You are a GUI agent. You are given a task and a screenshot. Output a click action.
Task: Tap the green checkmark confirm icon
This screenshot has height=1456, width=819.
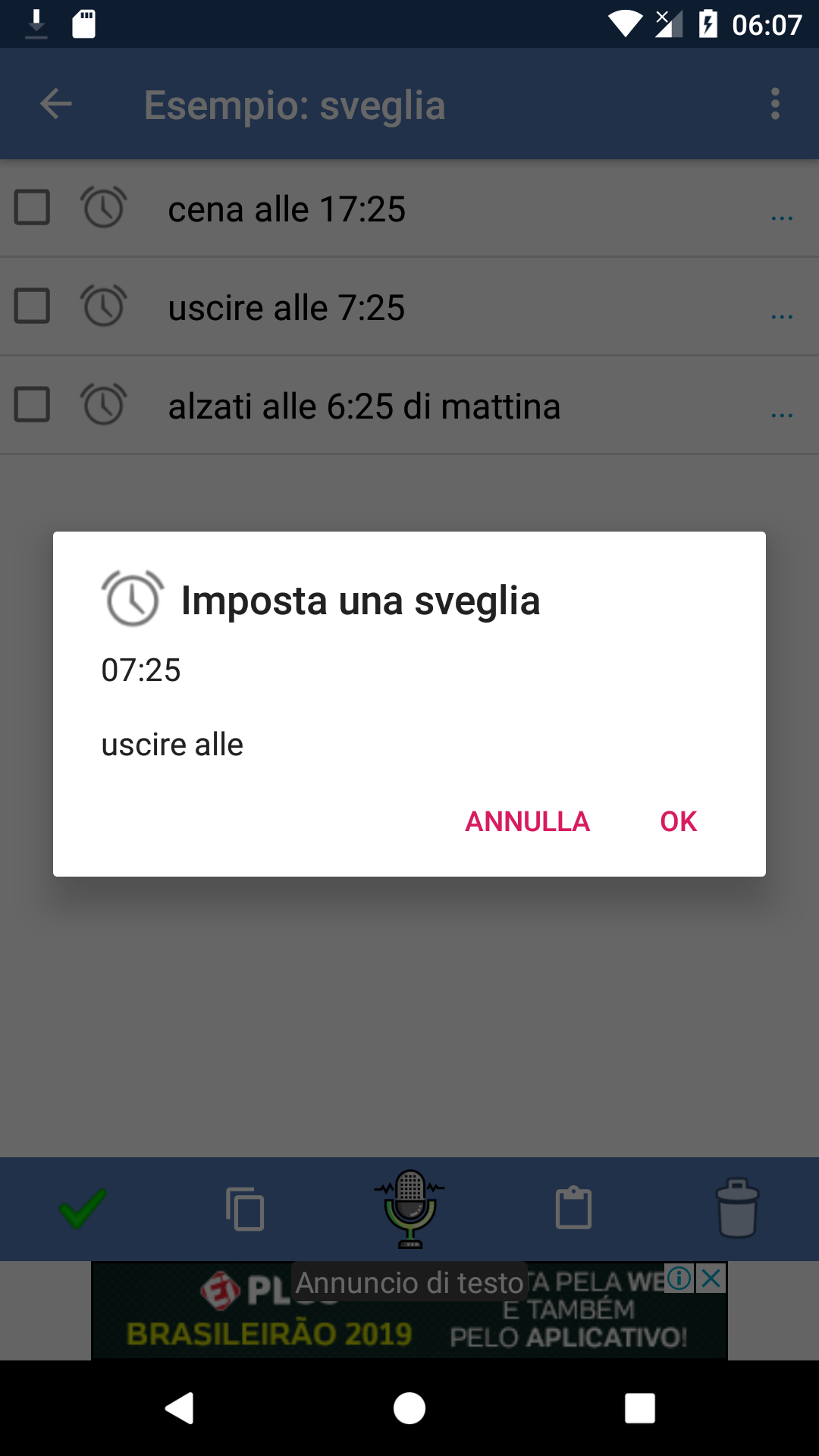point(83,1209)
